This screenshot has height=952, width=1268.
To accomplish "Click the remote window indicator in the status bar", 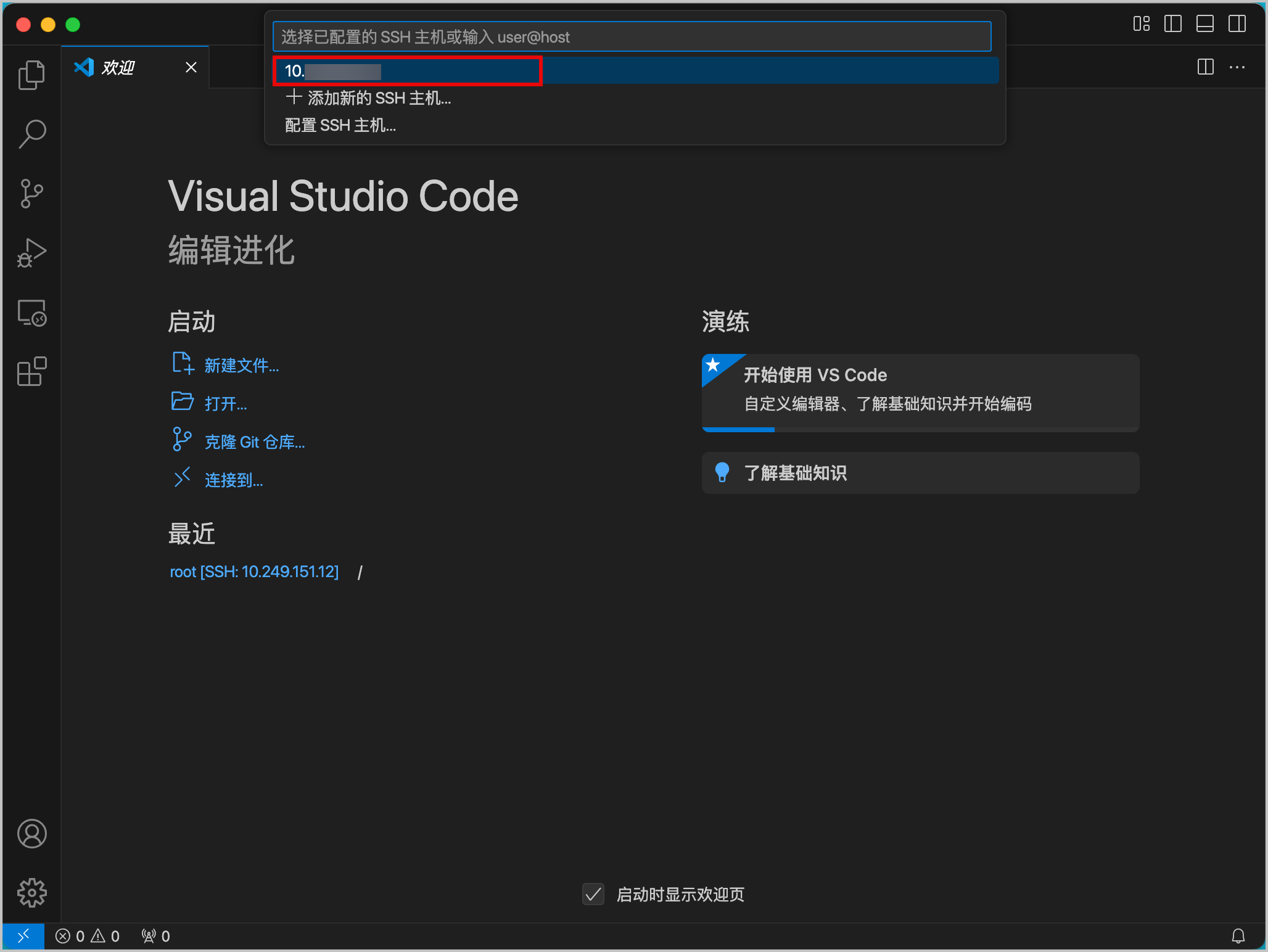I will [x=23, y=937].
